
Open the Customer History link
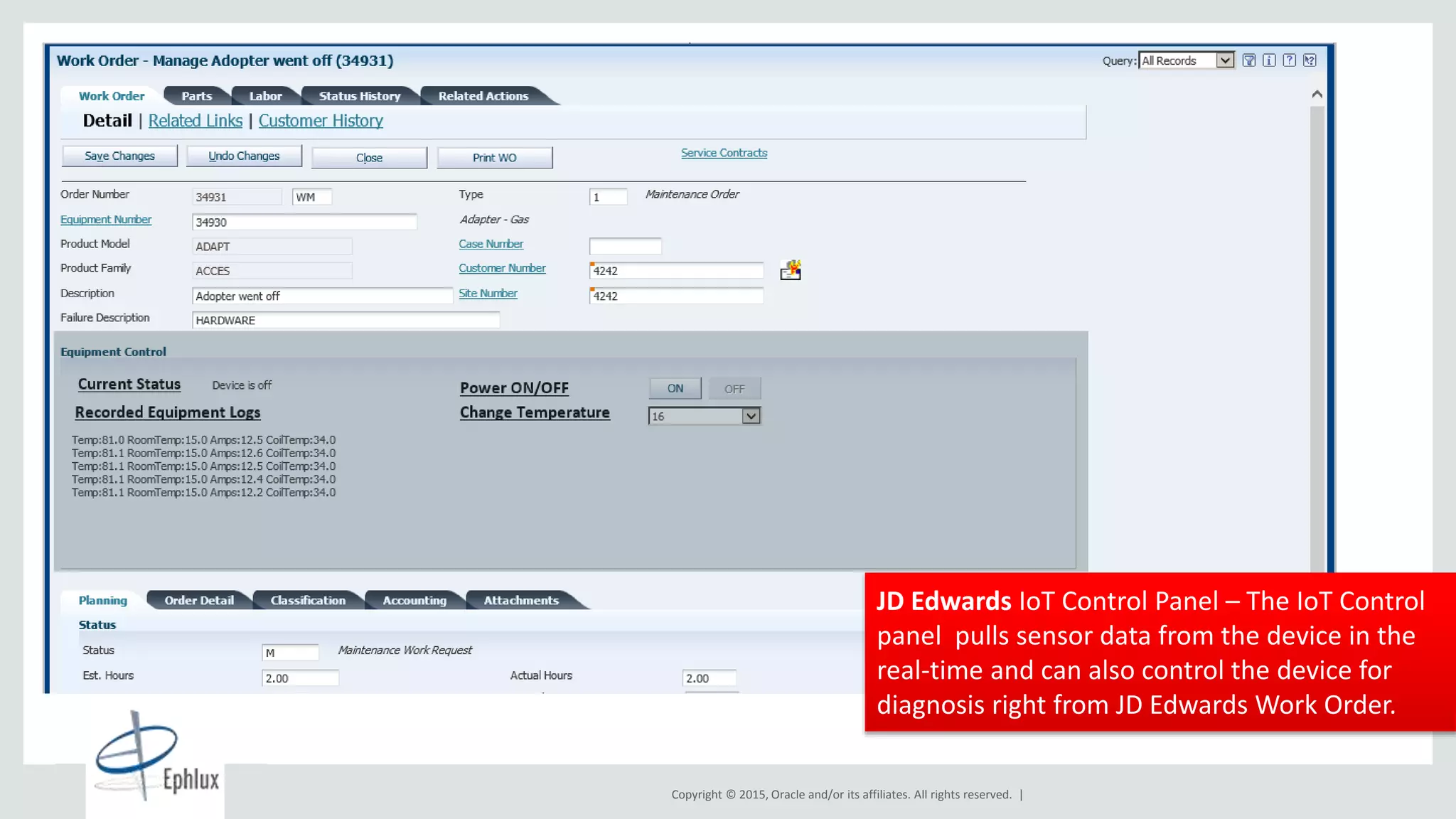coord(321,121)
